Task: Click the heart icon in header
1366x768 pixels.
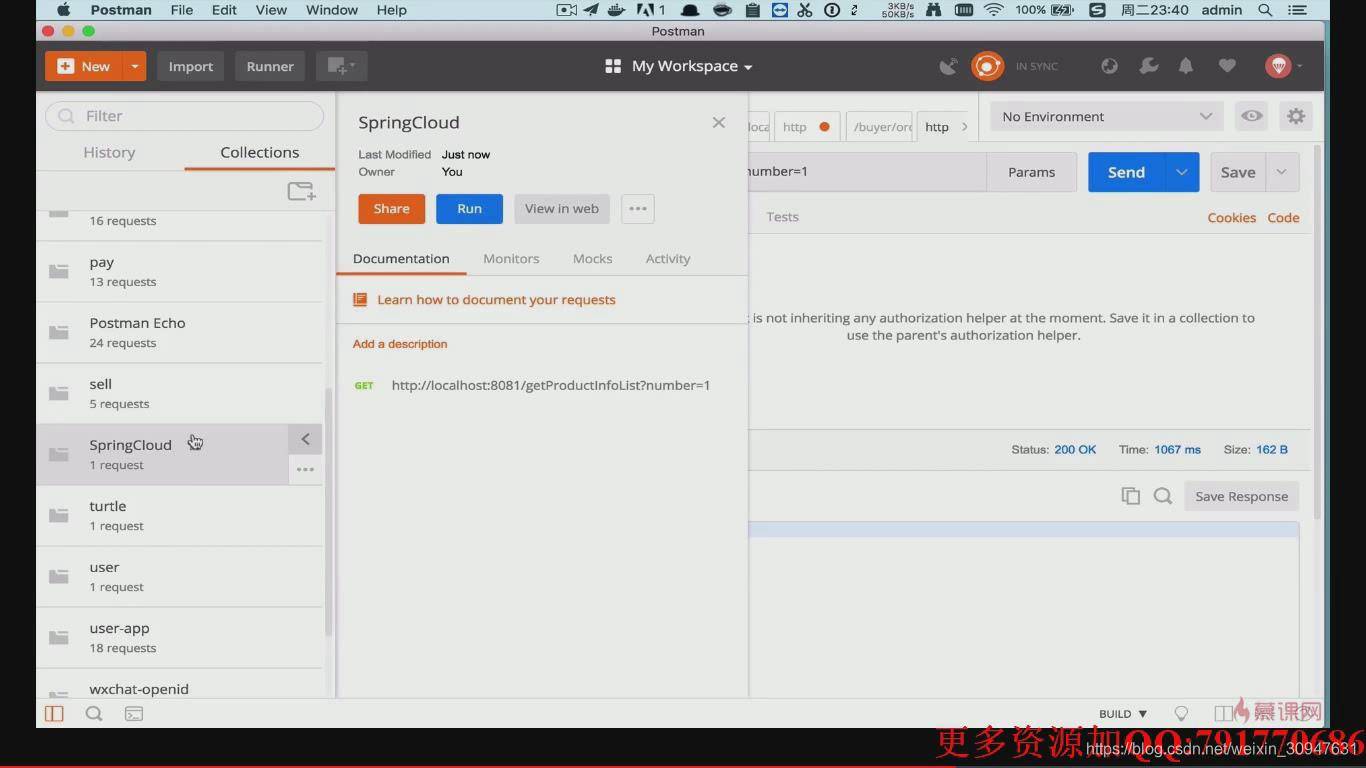Action: click(x=1227, y=66)
